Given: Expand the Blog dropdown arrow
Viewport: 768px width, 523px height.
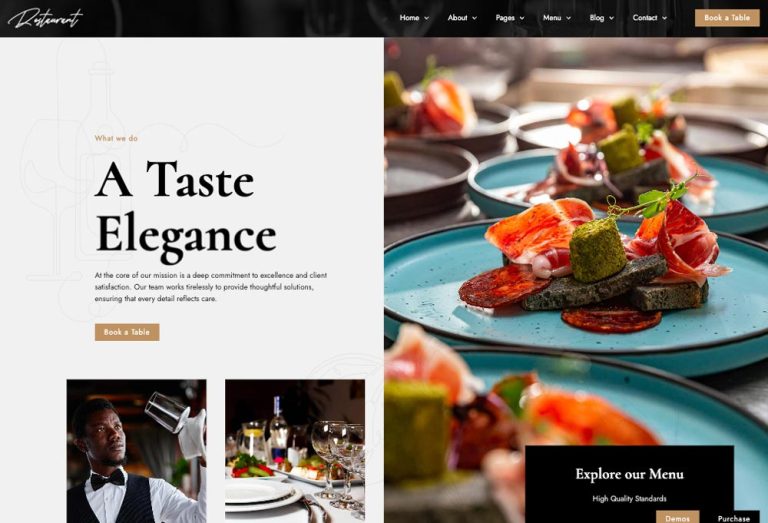Looking at the screenshot, I should pos(612,18).
